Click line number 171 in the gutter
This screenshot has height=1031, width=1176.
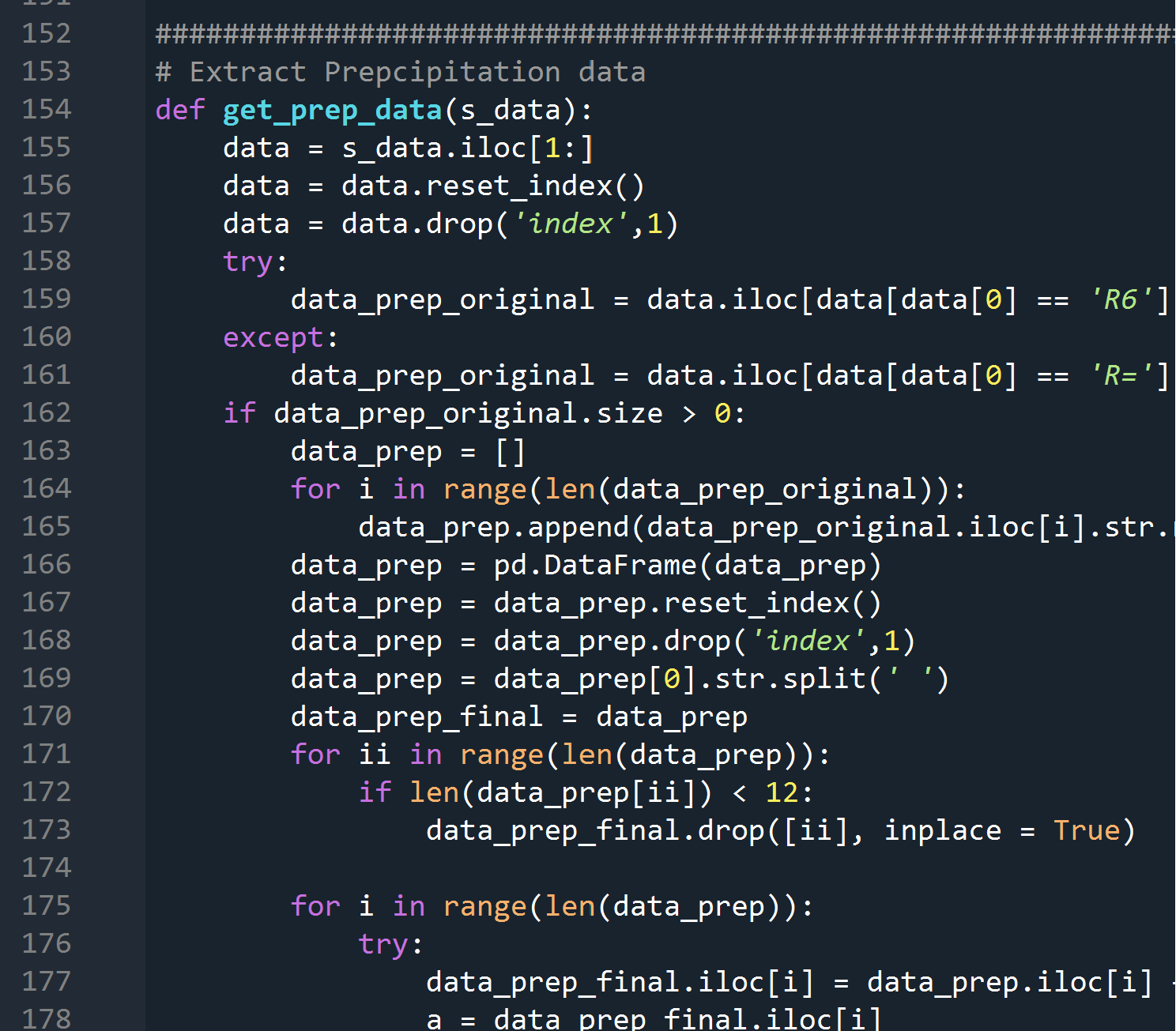(47, 754)
